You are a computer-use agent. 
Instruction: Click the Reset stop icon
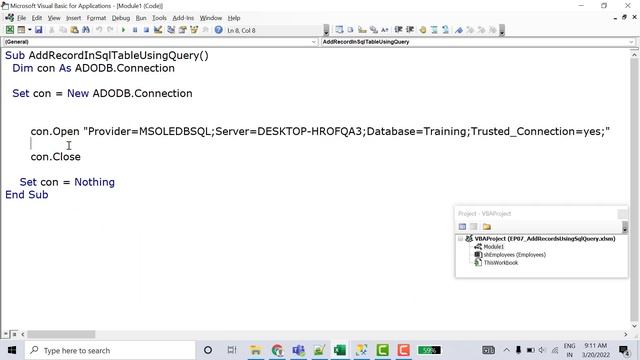tap(146, 30)
